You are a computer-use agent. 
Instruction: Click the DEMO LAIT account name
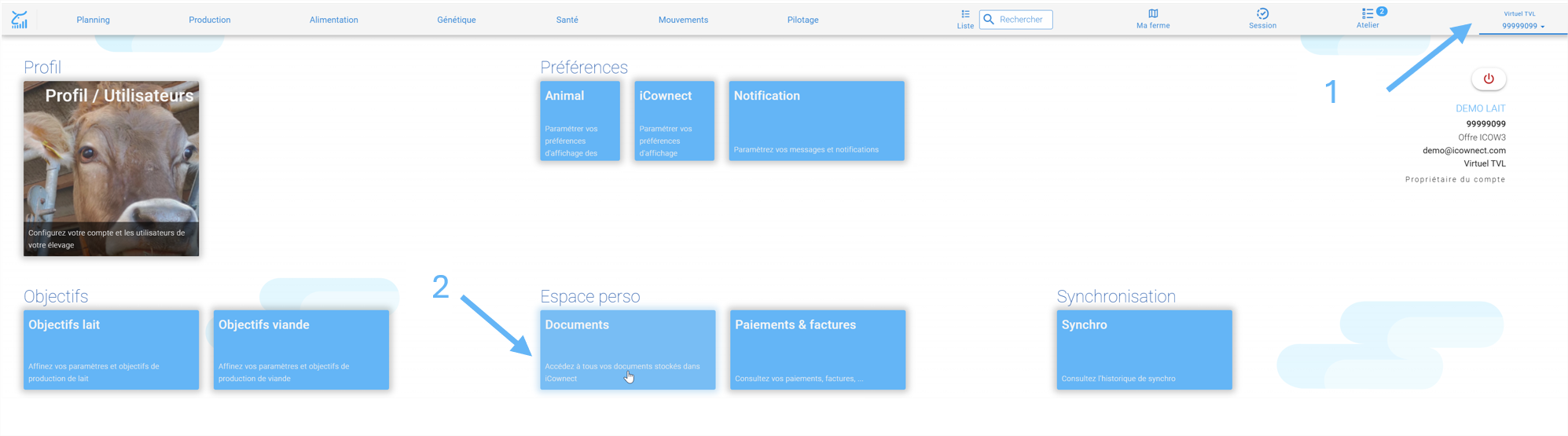pos(1481,108)
